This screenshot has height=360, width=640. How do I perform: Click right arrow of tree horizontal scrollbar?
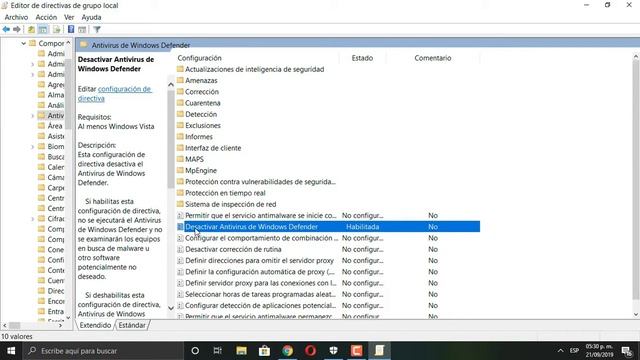pos(60,325)
